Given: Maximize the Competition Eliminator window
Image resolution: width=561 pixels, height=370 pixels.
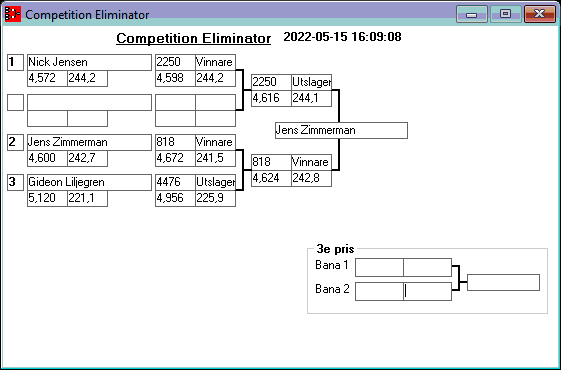Looking at the screenshot, I should [505, 14].
